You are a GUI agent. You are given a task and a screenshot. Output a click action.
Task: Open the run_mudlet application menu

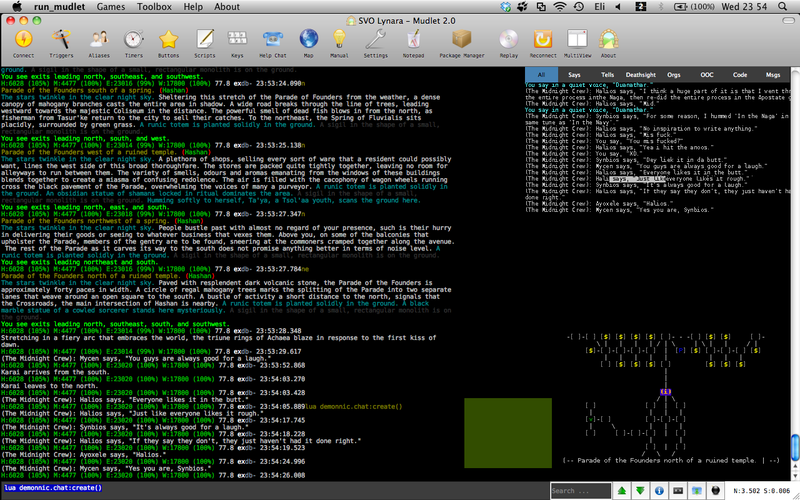coord(59,7)
